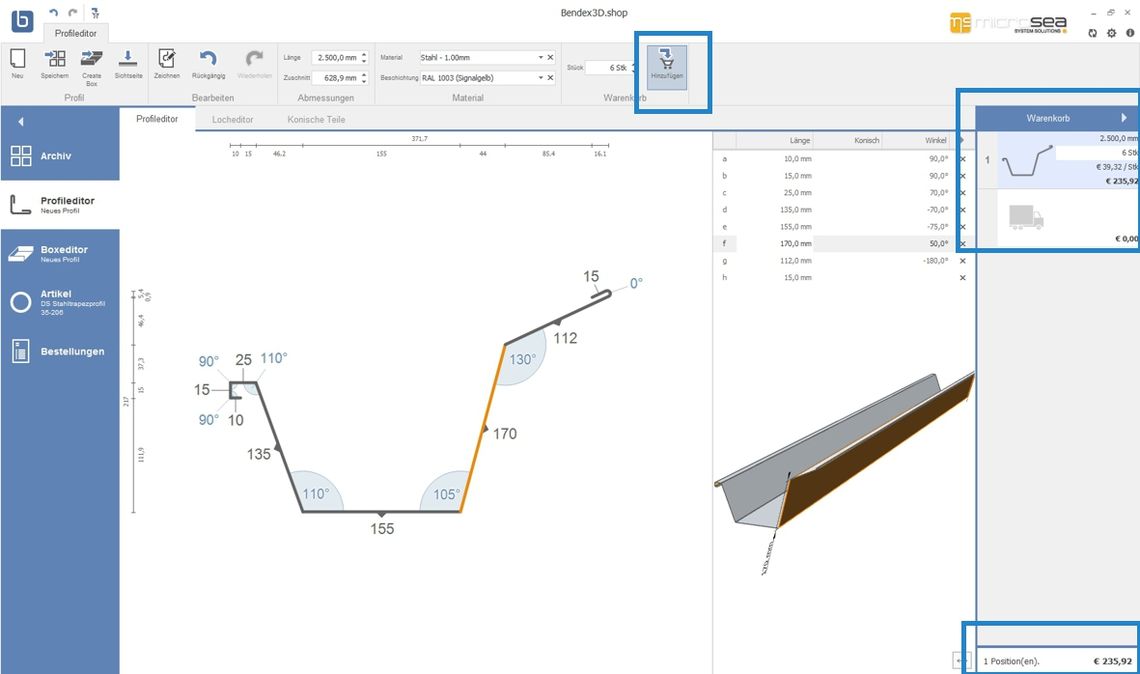Viewport: 1140px width, 674px height.
Task: Clear the Beschichtung RAL 1003 selection
Action: [550, 78]
